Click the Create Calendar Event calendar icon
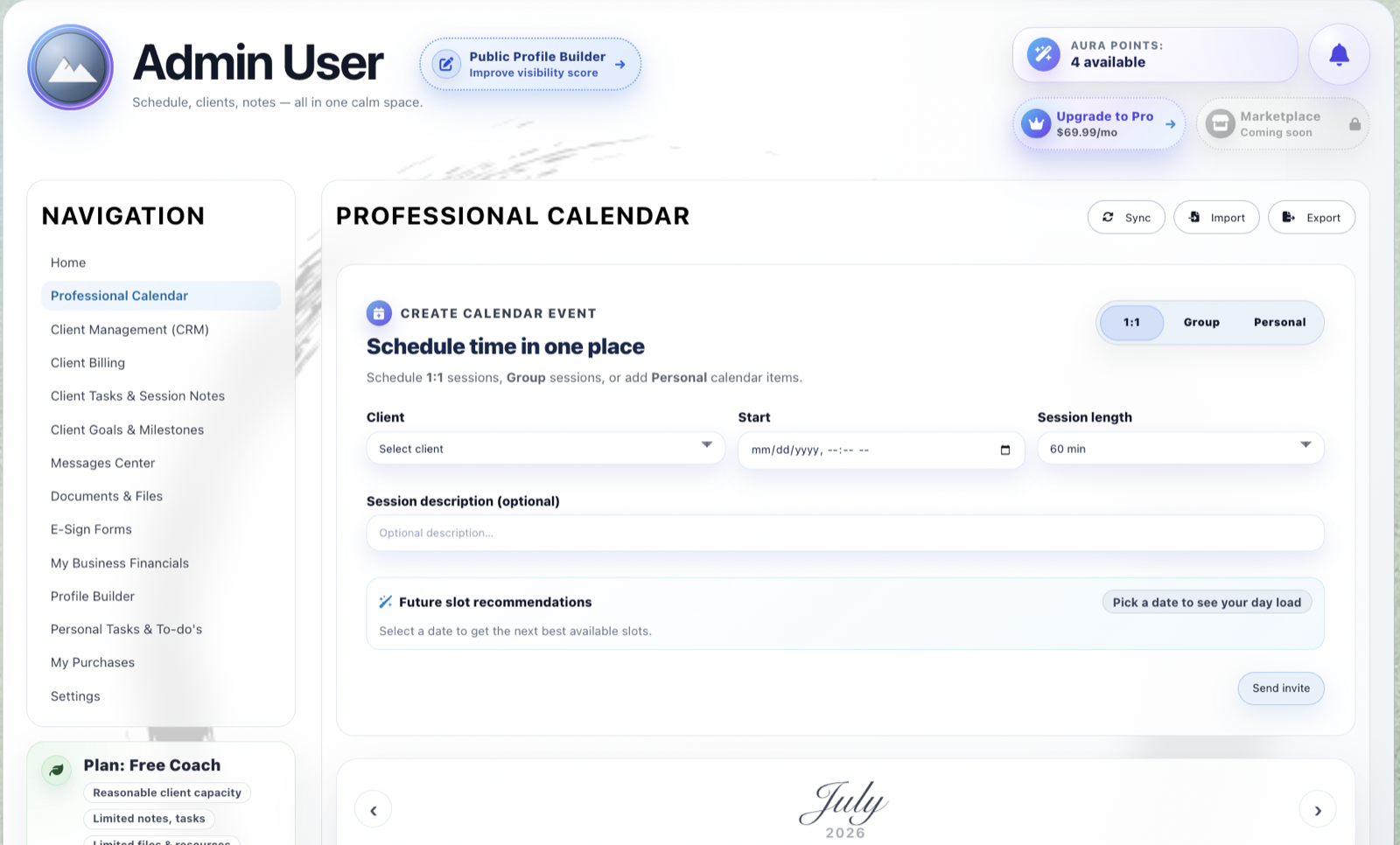This screenshot has width=1400, height=845. coord(379,313)
